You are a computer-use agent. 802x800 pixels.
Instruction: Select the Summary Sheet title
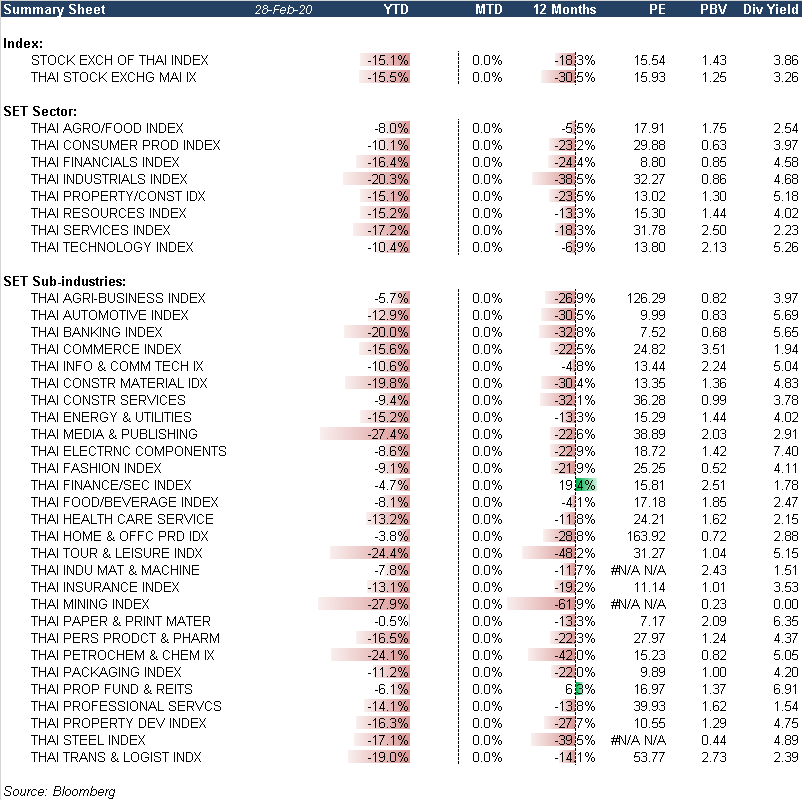click(x=54, y=9)
